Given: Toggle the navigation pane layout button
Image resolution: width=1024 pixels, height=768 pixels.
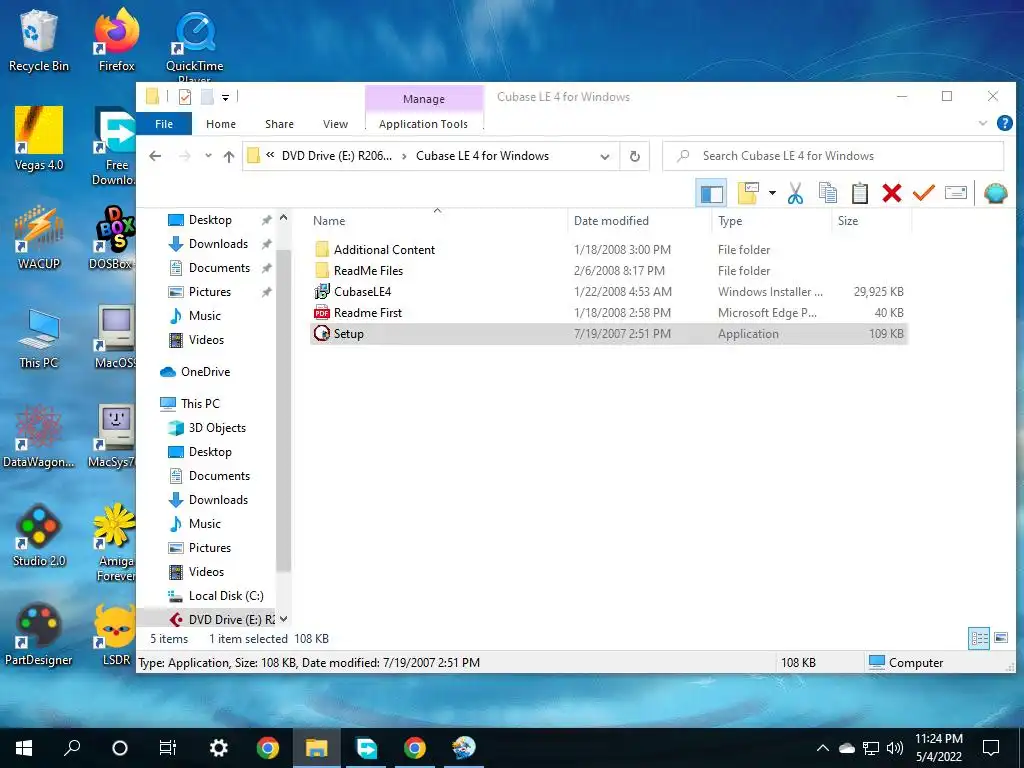Looking at the screenshot, I should (711, 193).
